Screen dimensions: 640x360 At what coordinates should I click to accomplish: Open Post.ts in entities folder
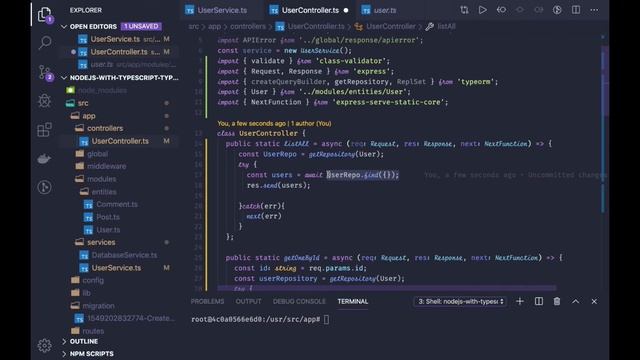pos(108,217)
